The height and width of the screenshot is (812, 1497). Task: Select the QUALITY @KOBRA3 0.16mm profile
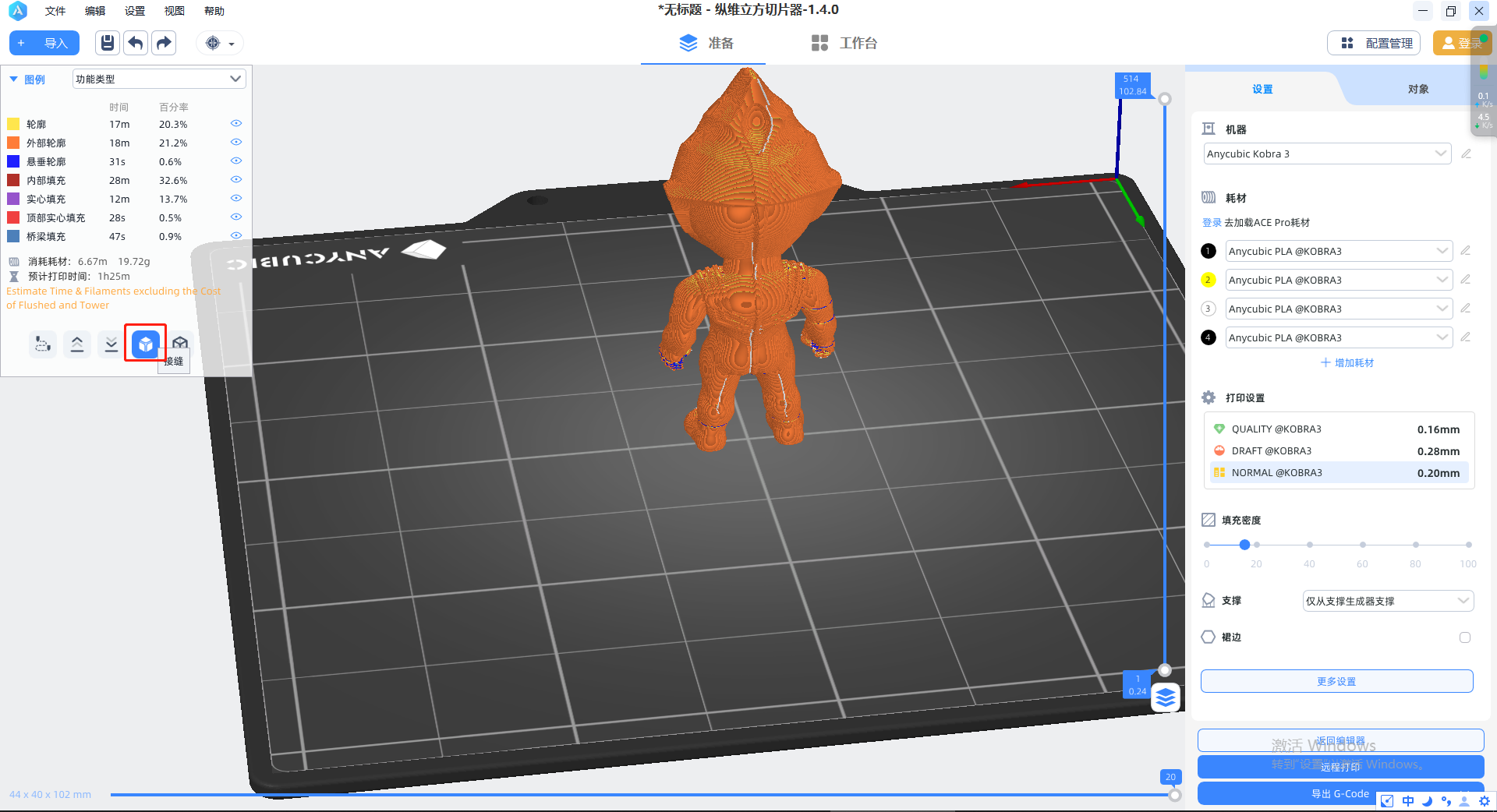(x=1339, y=429)
